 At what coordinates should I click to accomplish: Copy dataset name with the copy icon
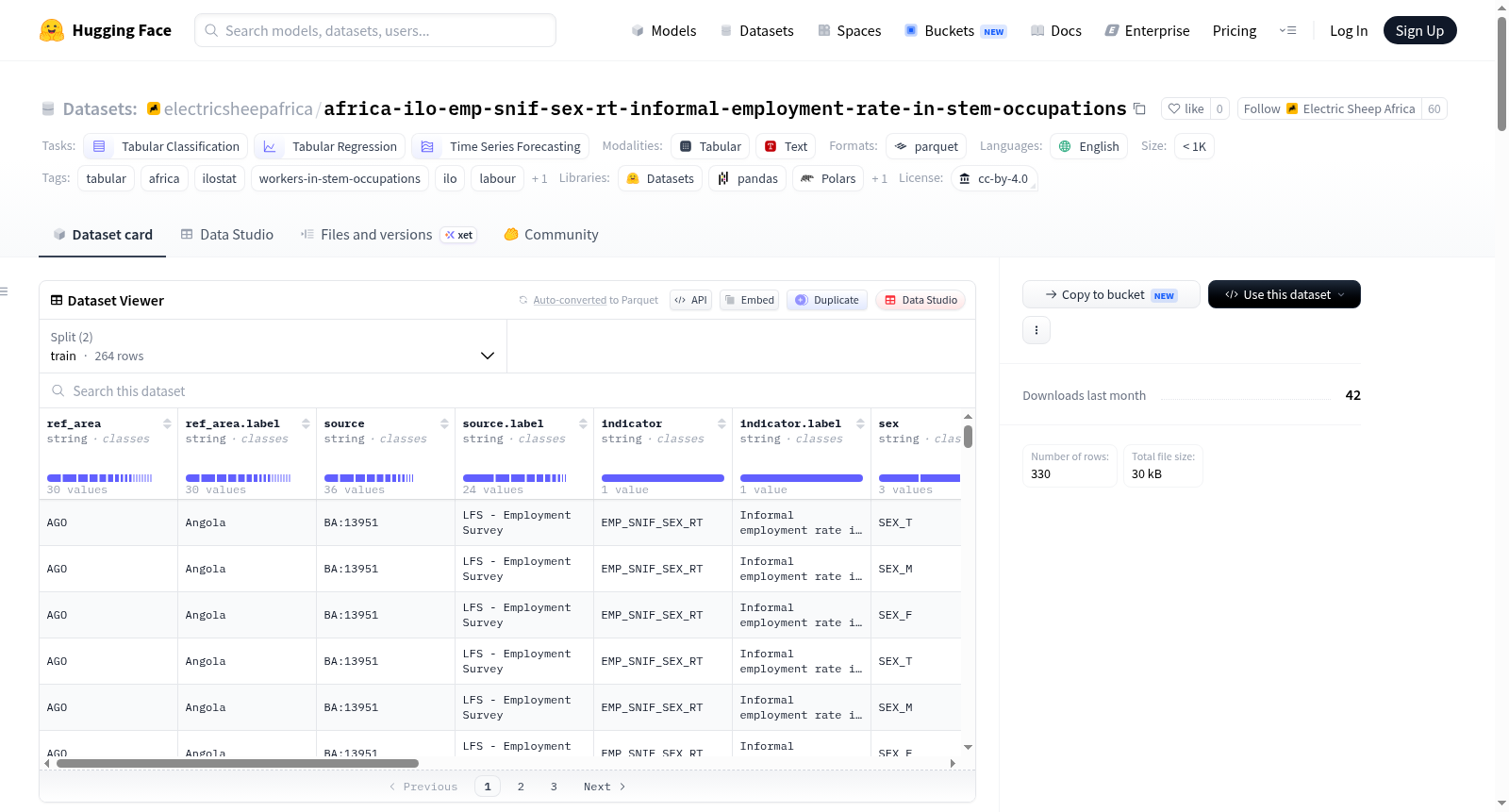1139,108
